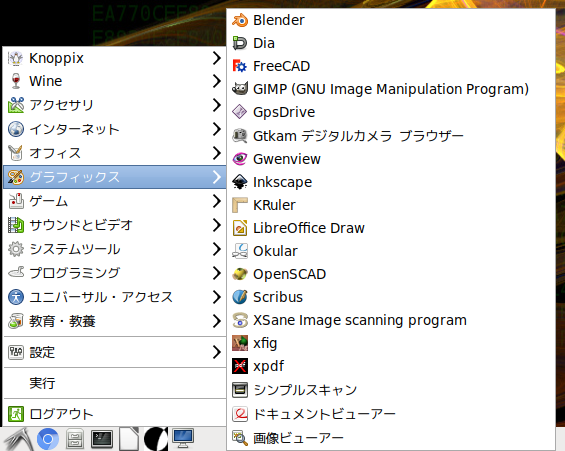Expand the プログラミング submenu arrow
The image size is (565, 451).
[x=216, y=273]
